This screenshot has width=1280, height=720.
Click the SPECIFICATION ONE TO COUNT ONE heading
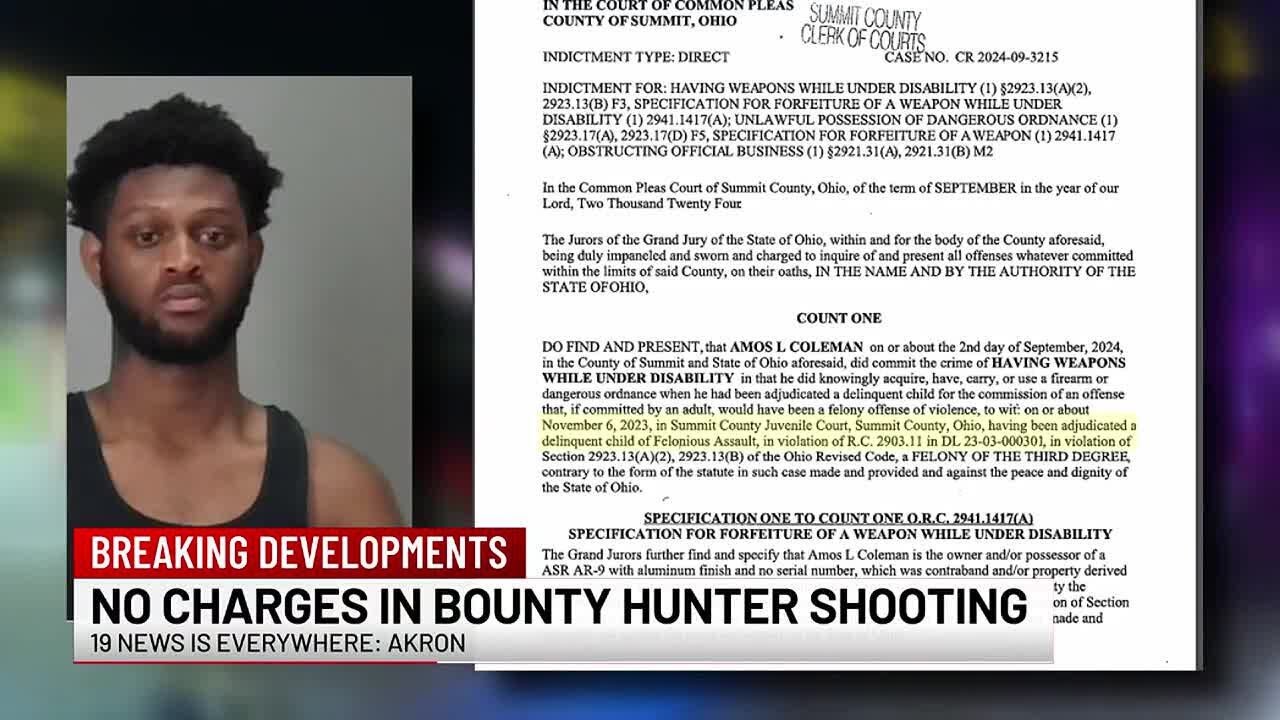coord(838,518)
